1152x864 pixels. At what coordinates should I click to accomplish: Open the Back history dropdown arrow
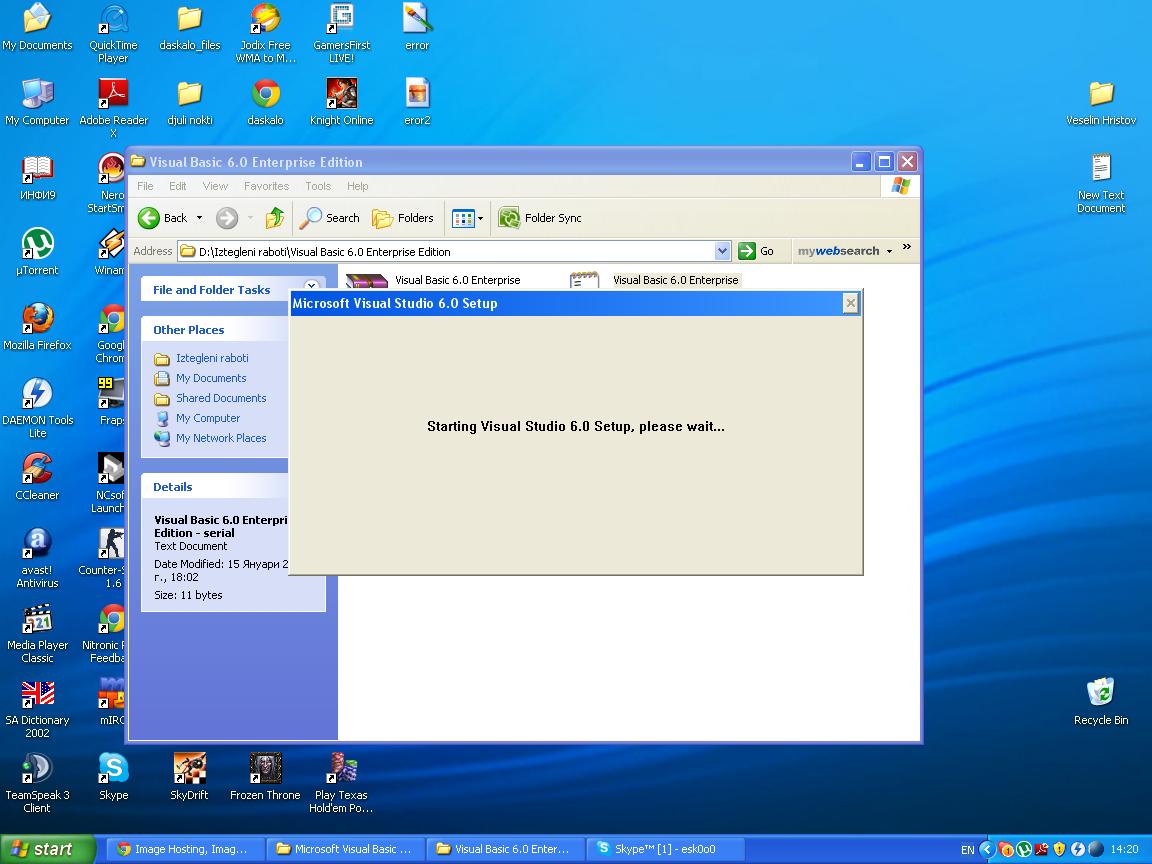199,218
